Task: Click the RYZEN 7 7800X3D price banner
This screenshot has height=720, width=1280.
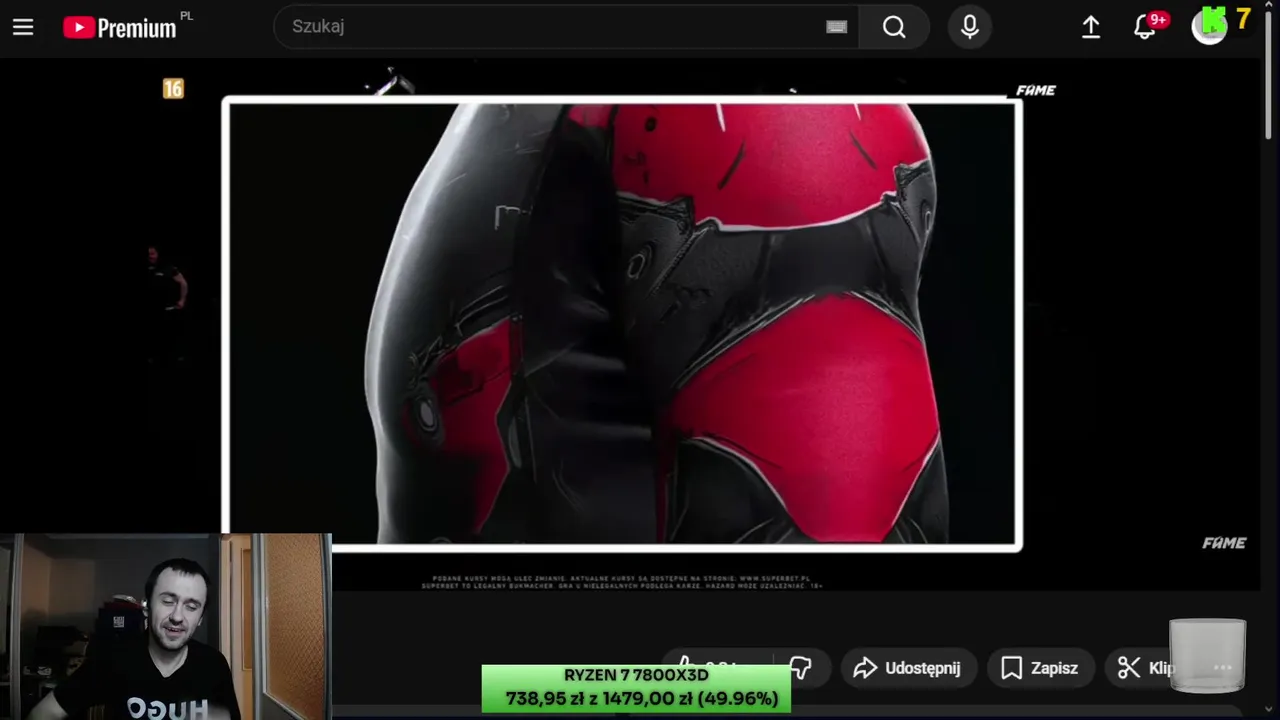Action: coord(636,688)
